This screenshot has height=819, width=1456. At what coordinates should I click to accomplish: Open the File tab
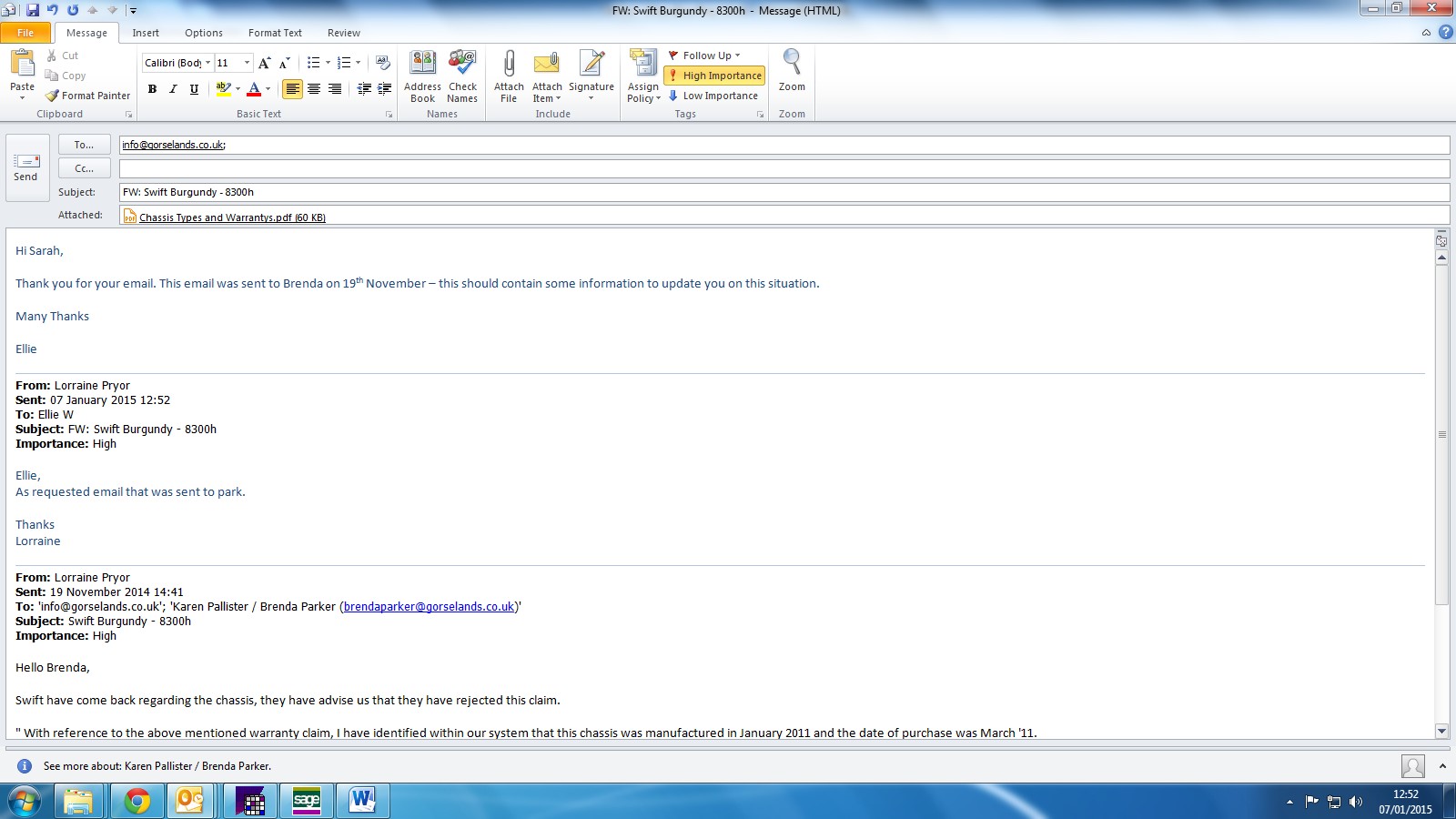[x=25, y=33]
